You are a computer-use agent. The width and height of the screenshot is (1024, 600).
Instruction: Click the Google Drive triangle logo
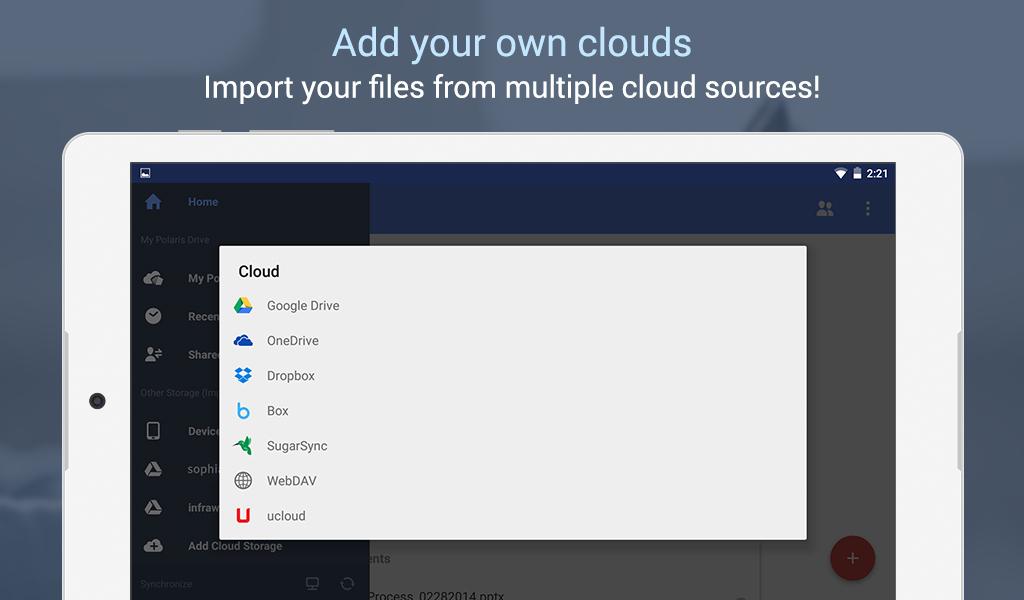243,306
